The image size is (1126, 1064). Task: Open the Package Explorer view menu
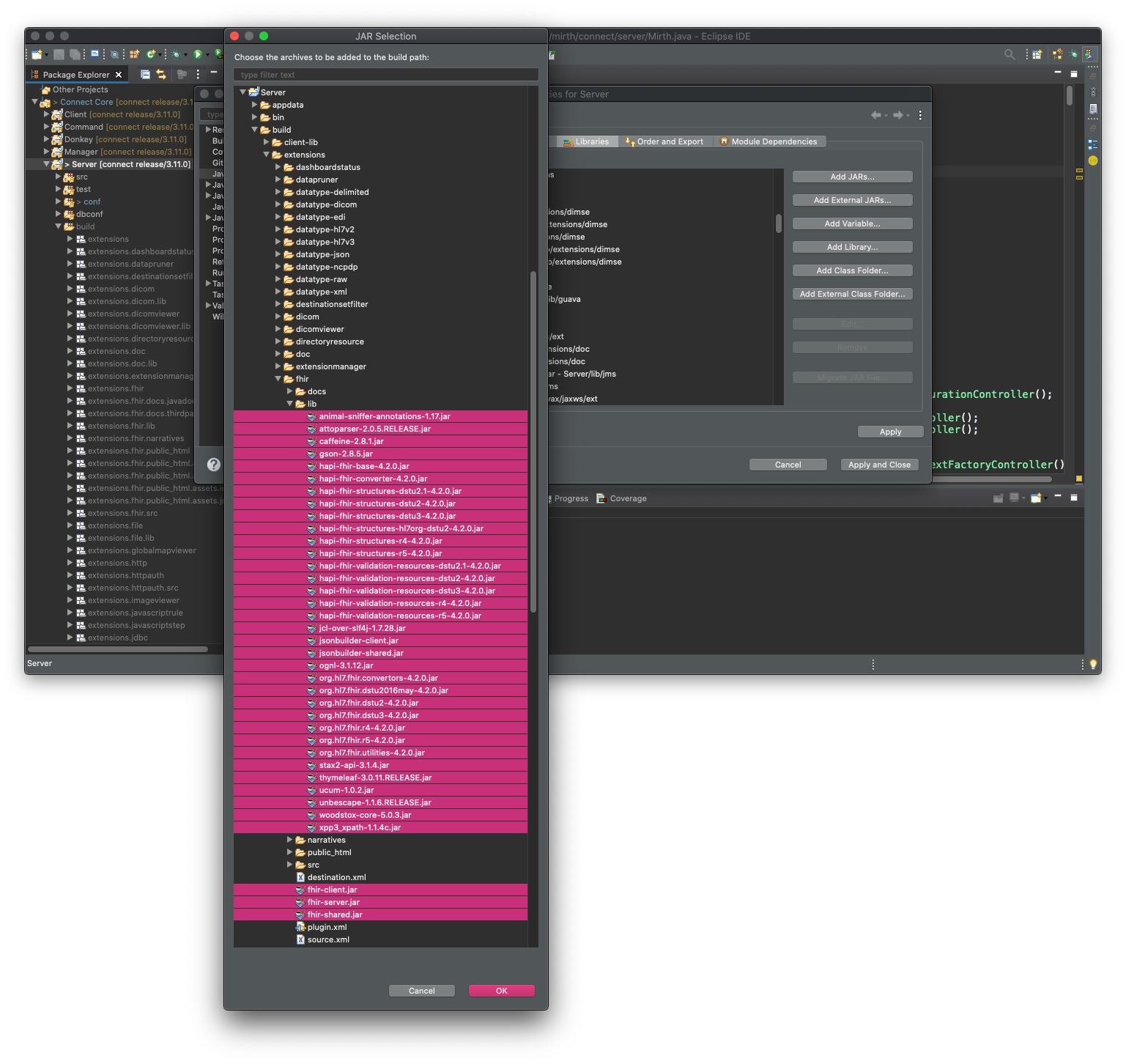[x=198, y=74]
